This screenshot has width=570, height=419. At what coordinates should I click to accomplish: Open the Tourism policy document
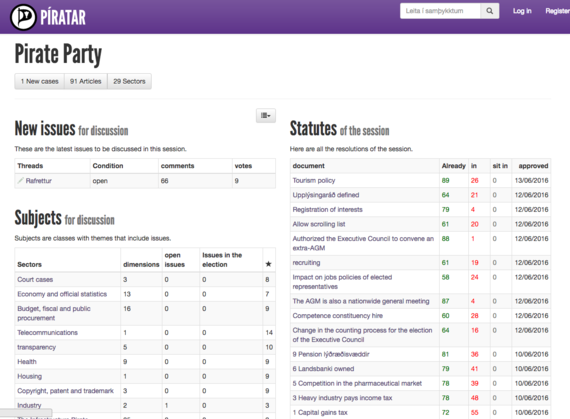coord(314,181)
